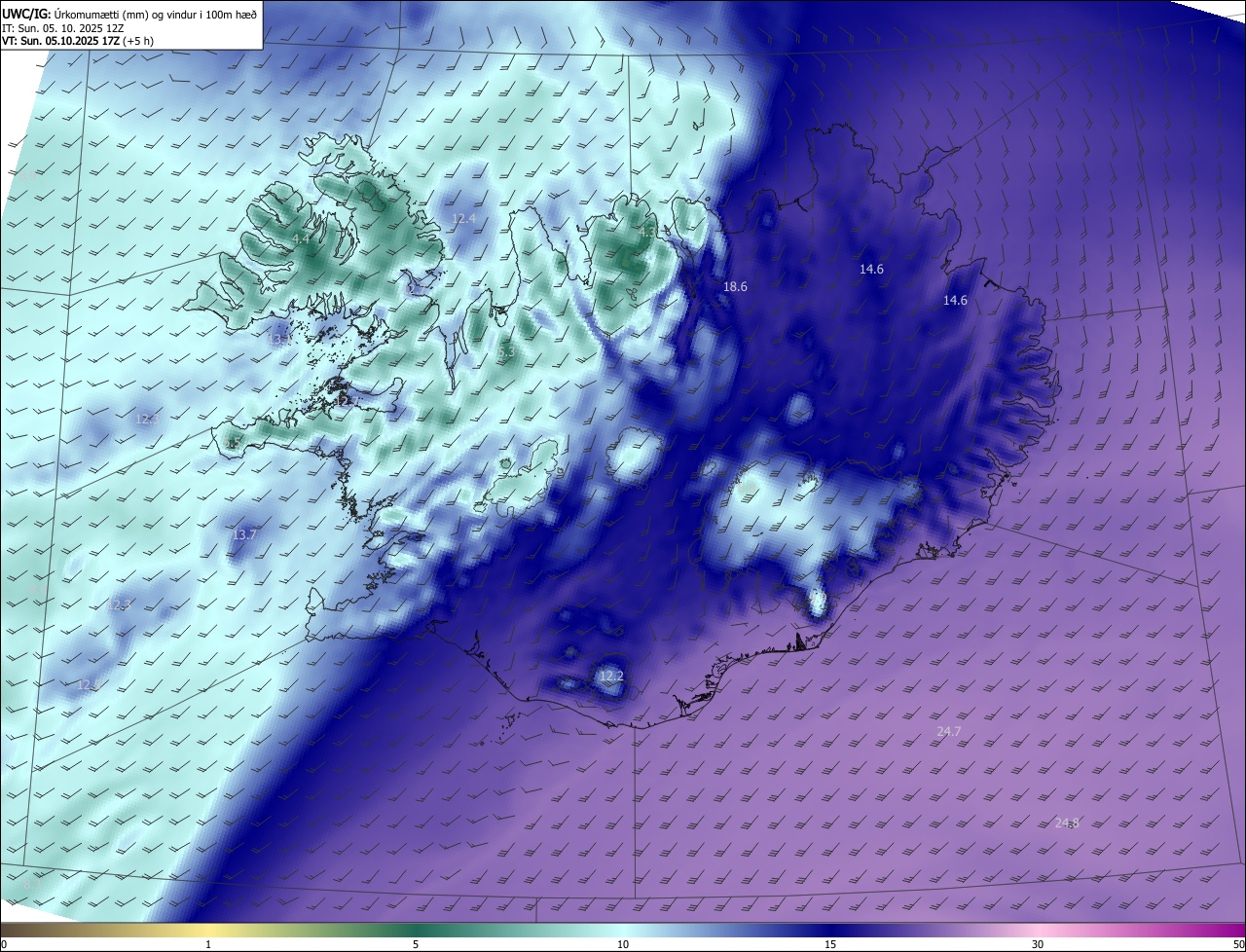
Task: Click the 12.4 value label on the map
Action: 464,219
